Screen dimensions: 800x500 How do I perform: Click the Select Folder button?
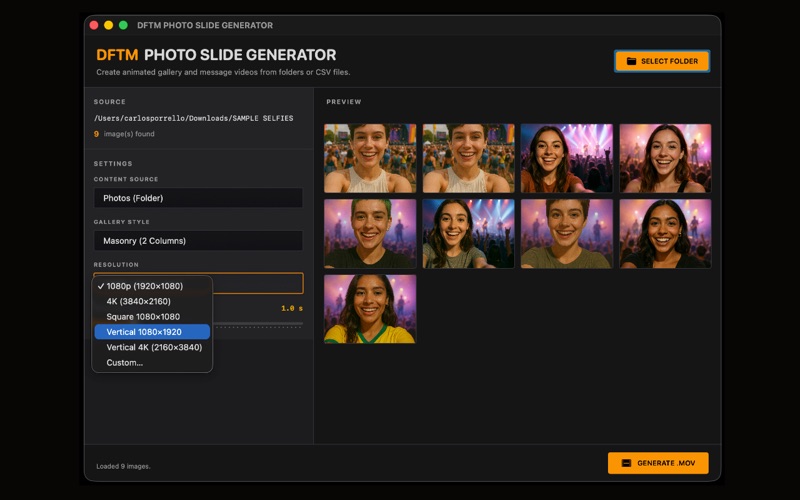pyautogui.click(x=662, y=61)
